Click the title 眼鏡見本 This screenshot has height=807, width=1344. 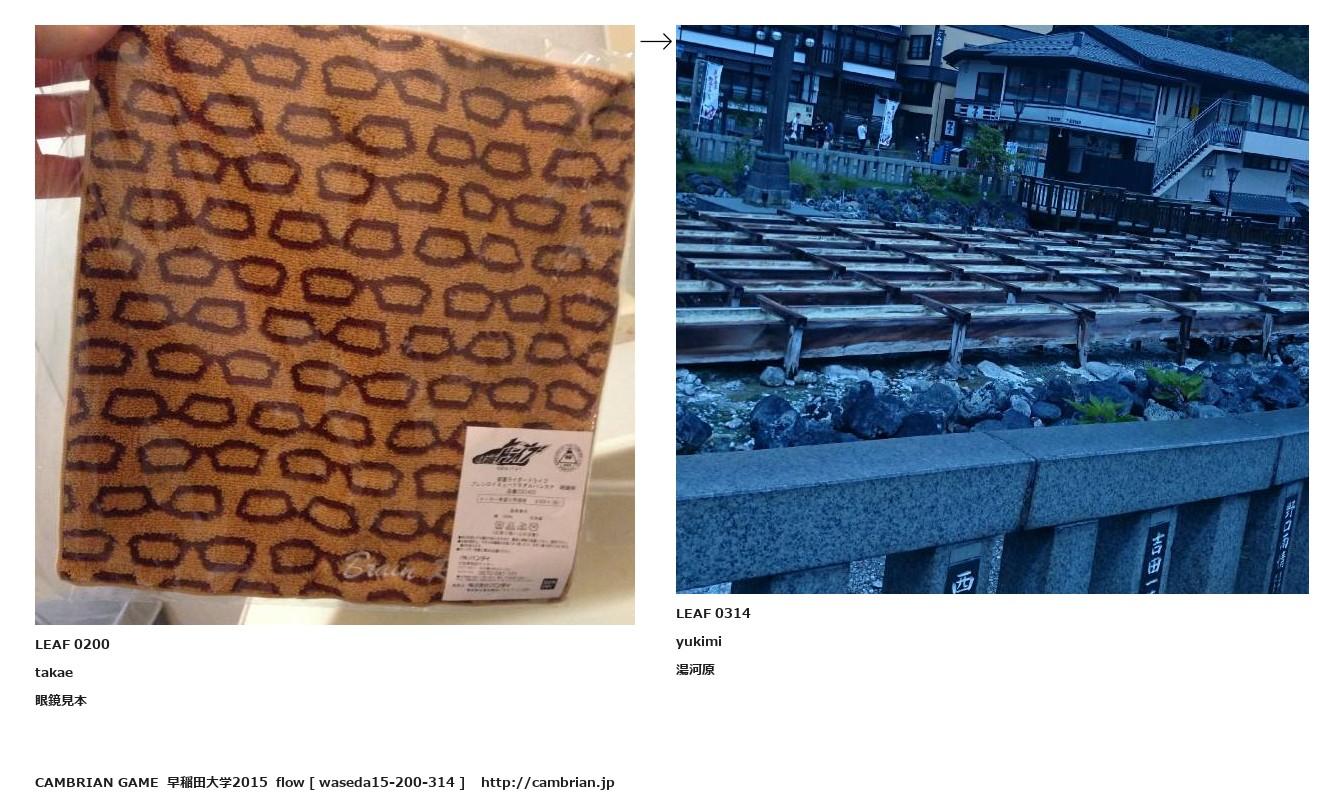pyautogui.click(x=61, y=700)
